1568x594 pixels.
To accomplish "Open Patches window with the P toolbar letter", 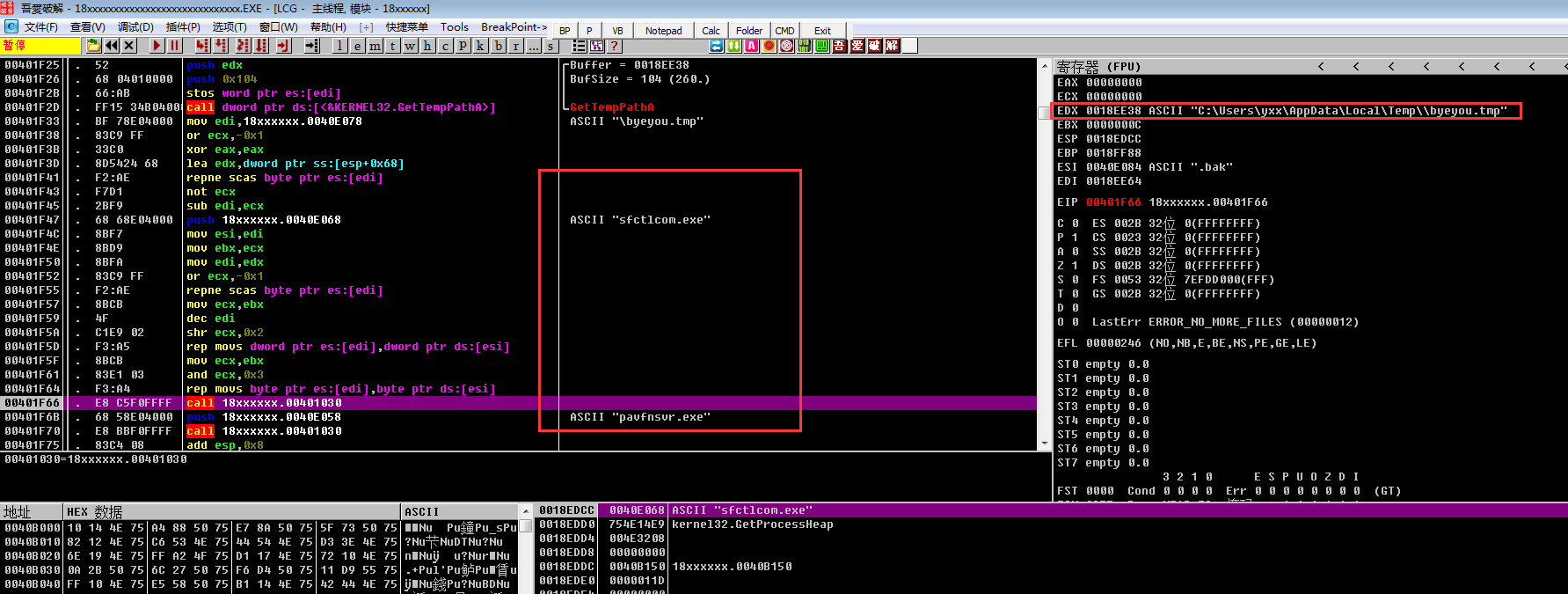I will tap(463, 46).
